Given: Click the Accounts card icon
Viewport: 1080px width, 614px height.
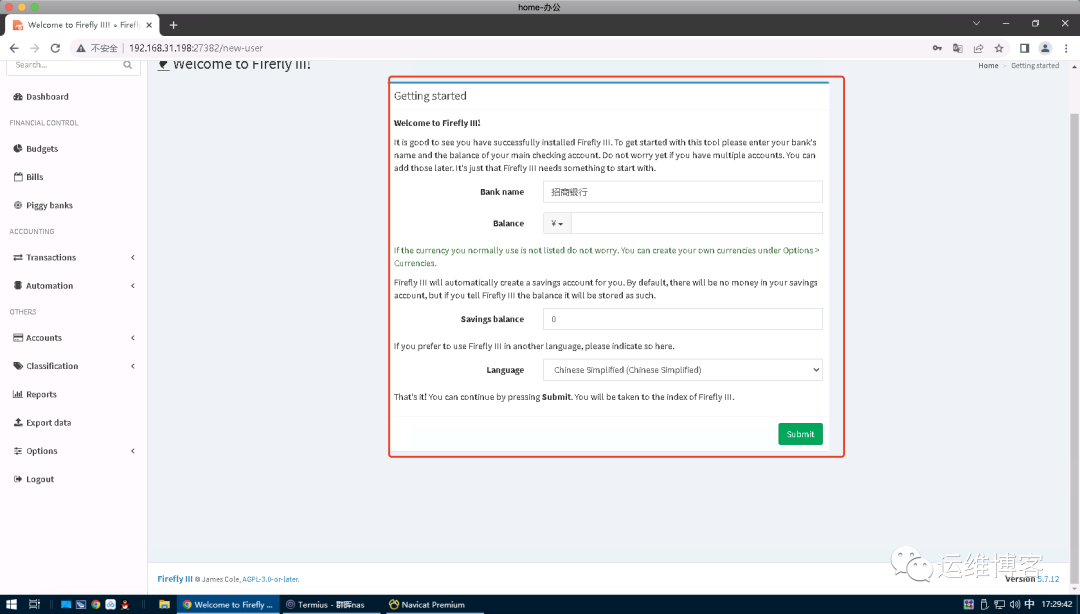Looking at the screenshot, I should [x=18, y=338].
